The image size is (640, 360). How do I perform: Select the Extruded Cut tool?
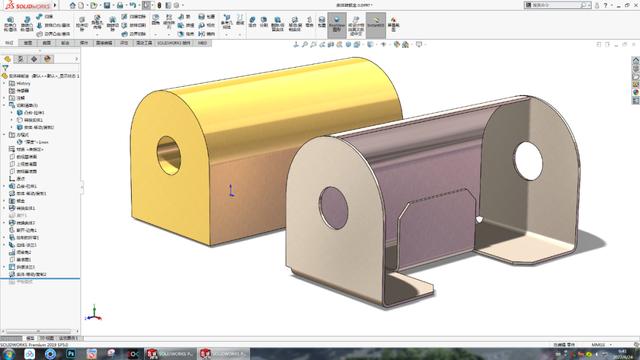[x=82, y=24]
